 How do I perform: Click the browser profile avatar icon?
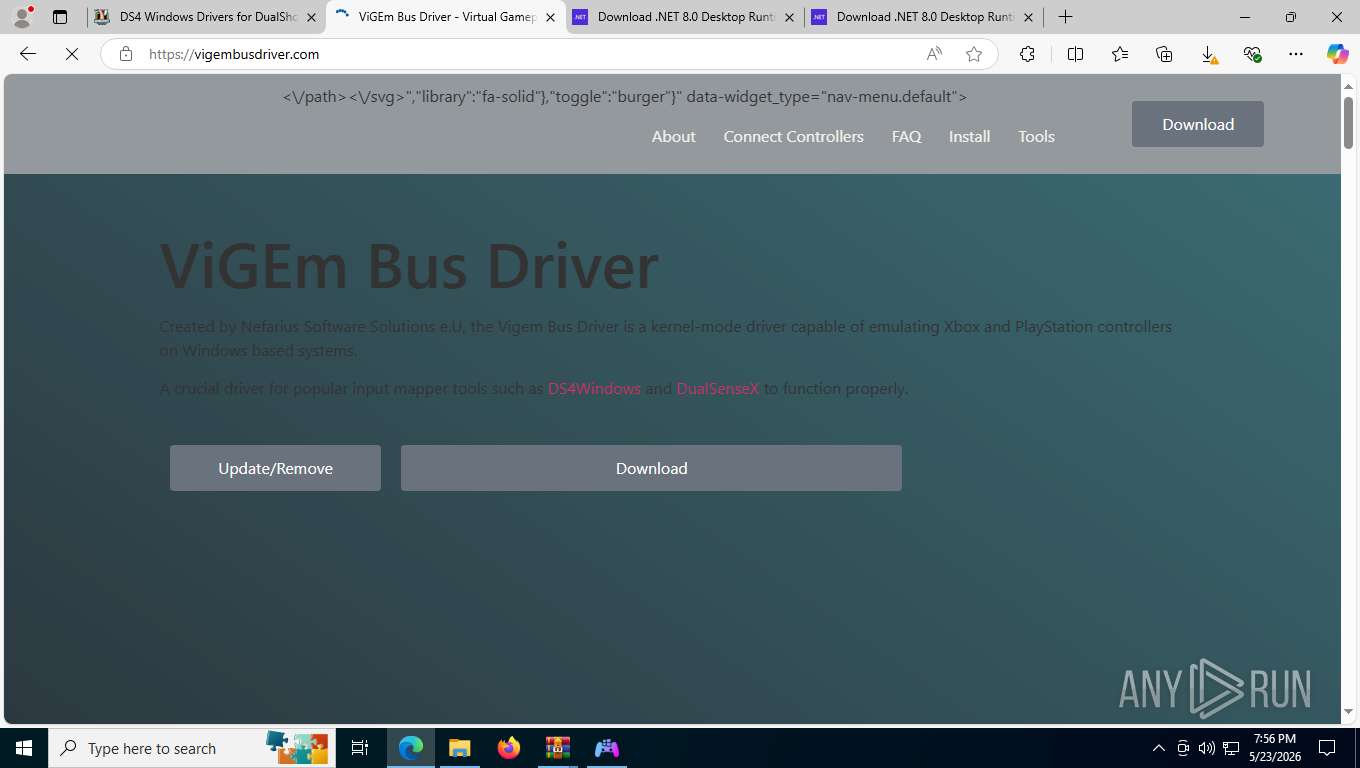[x=22, y=17]
